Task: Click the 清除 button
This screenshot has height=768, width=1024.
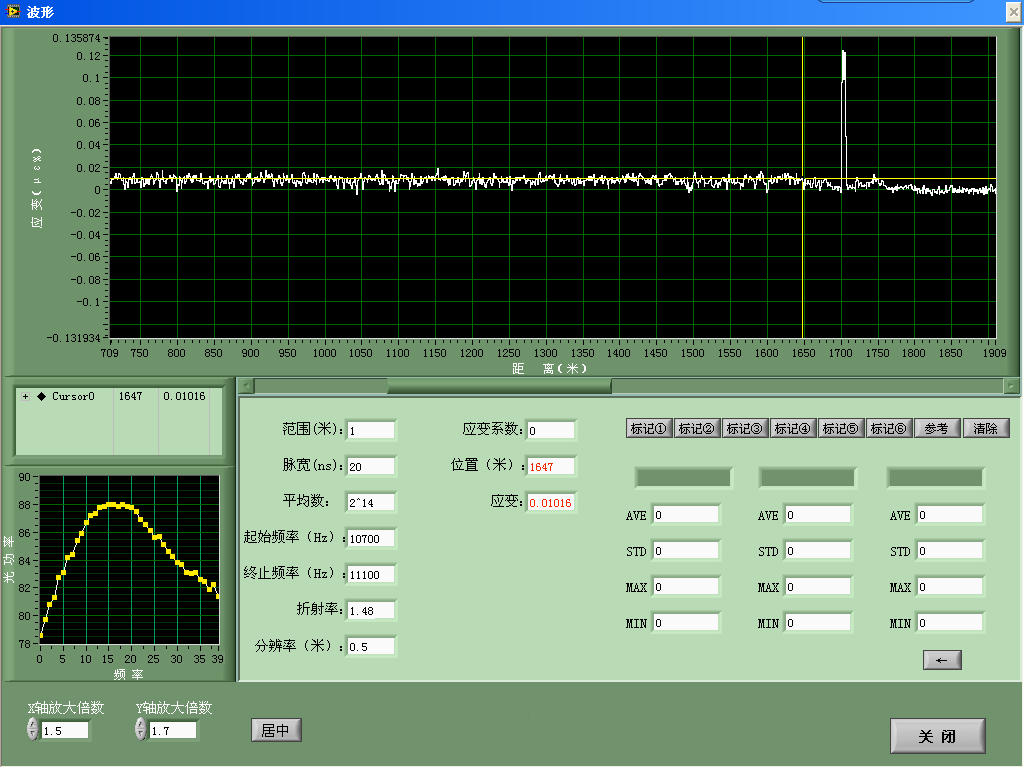Action: coord(985,428)
